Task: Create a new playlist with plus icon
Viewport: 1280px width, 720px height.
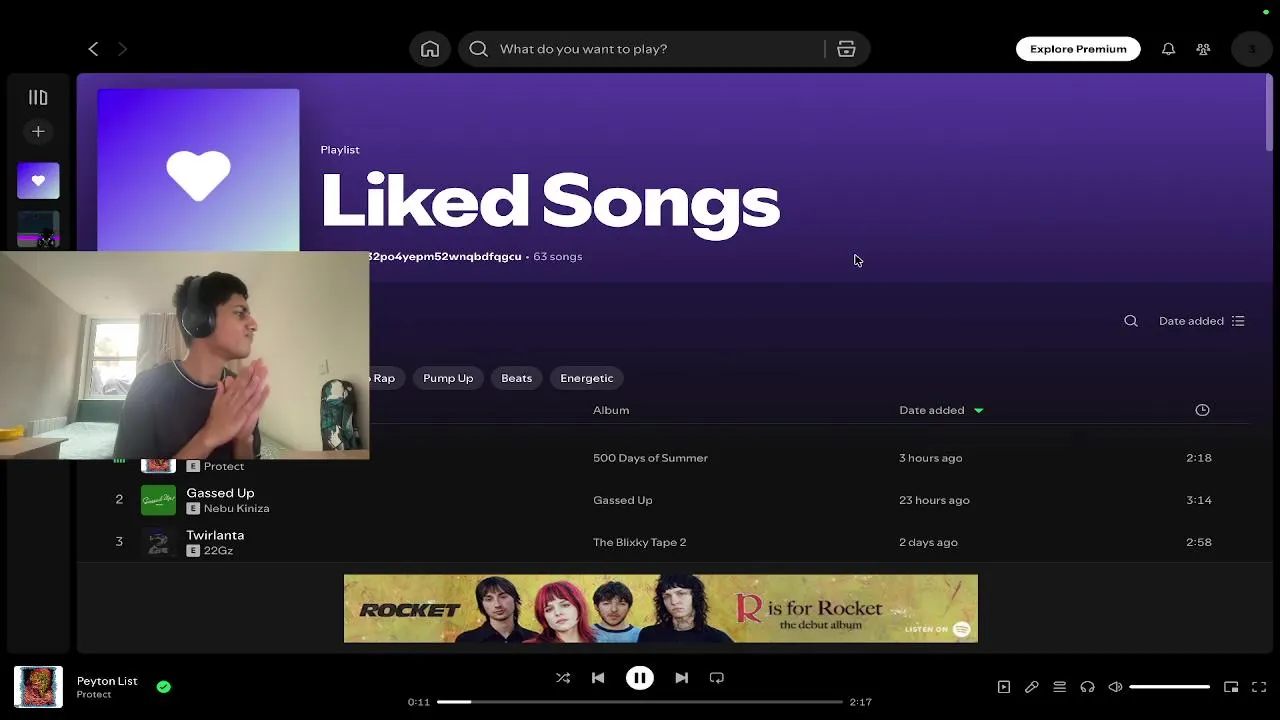Action: tap(38, 131)
